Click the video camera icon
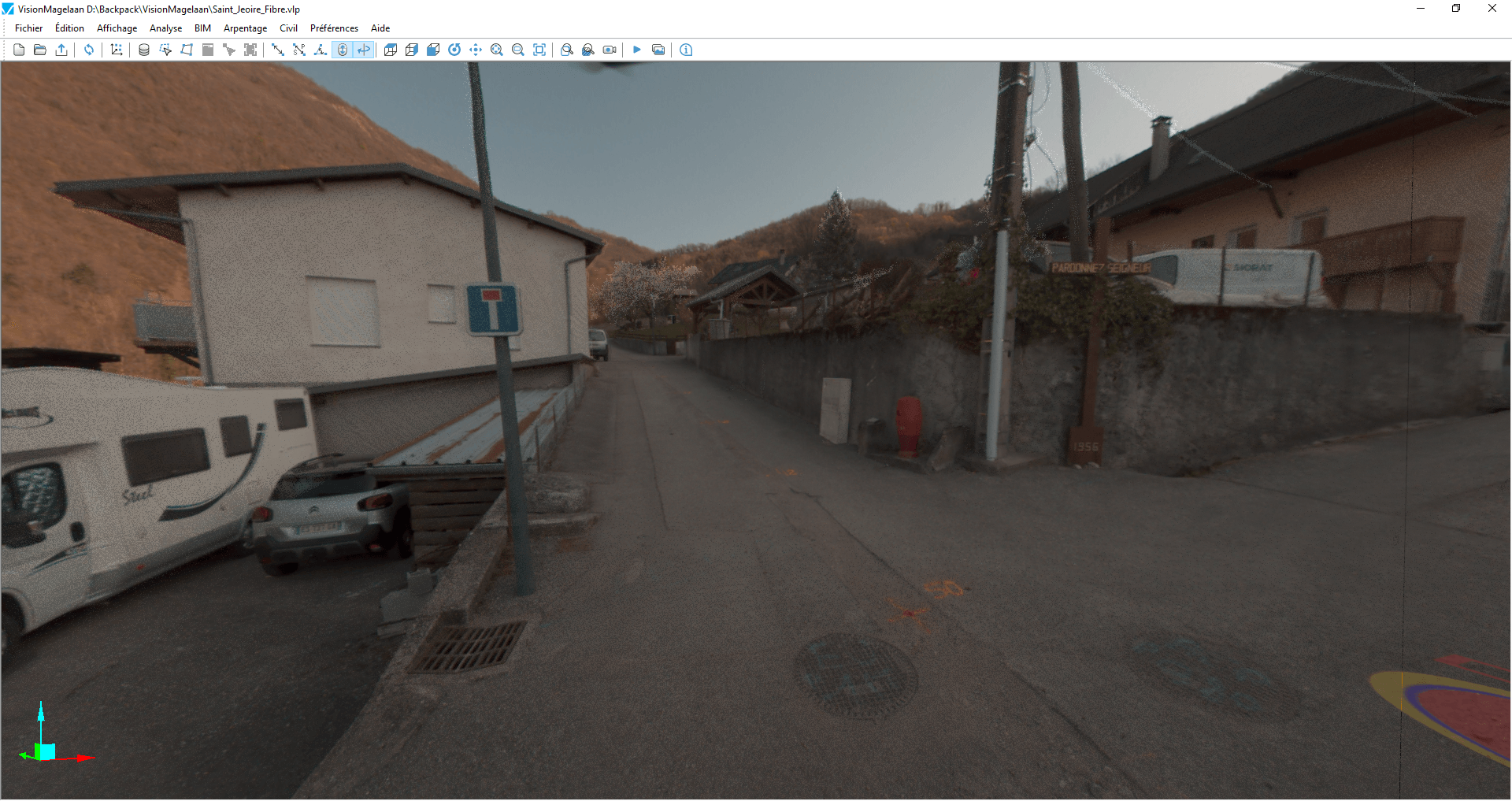 coord(610,50)
